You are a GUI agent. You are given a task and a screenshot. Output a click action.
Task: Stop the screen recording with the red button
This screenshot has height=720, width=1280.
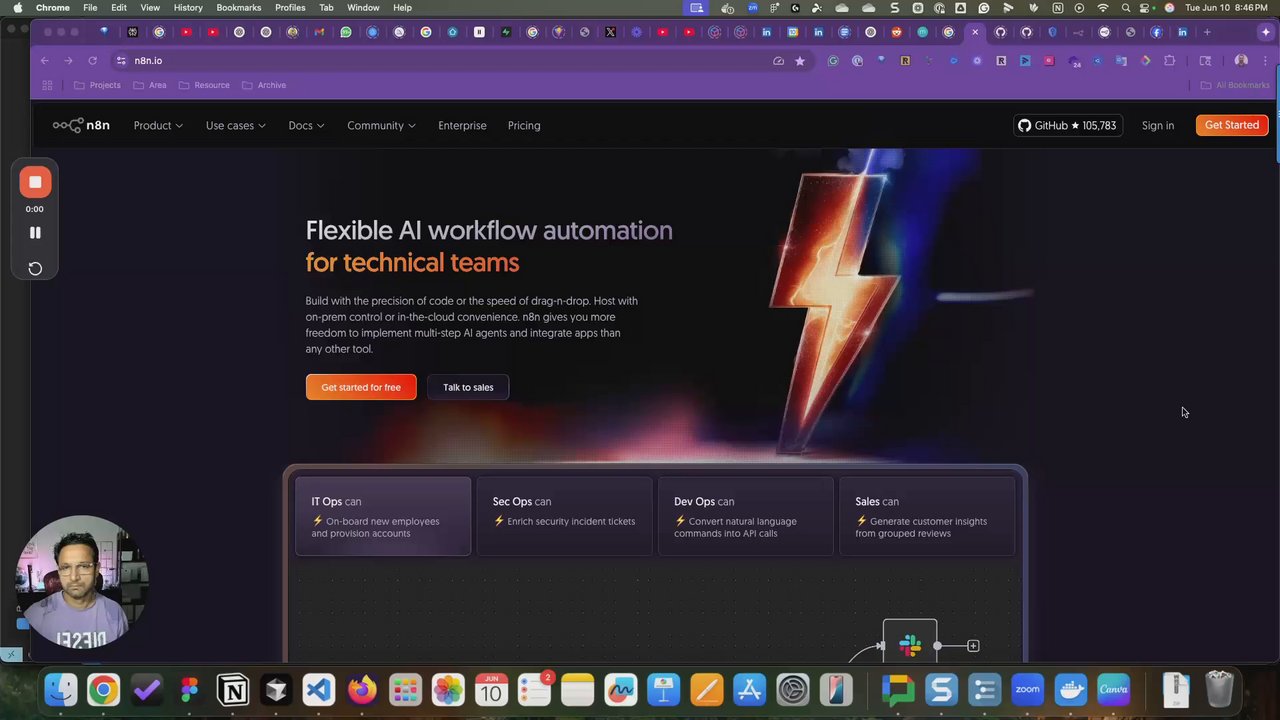[35, 182]
